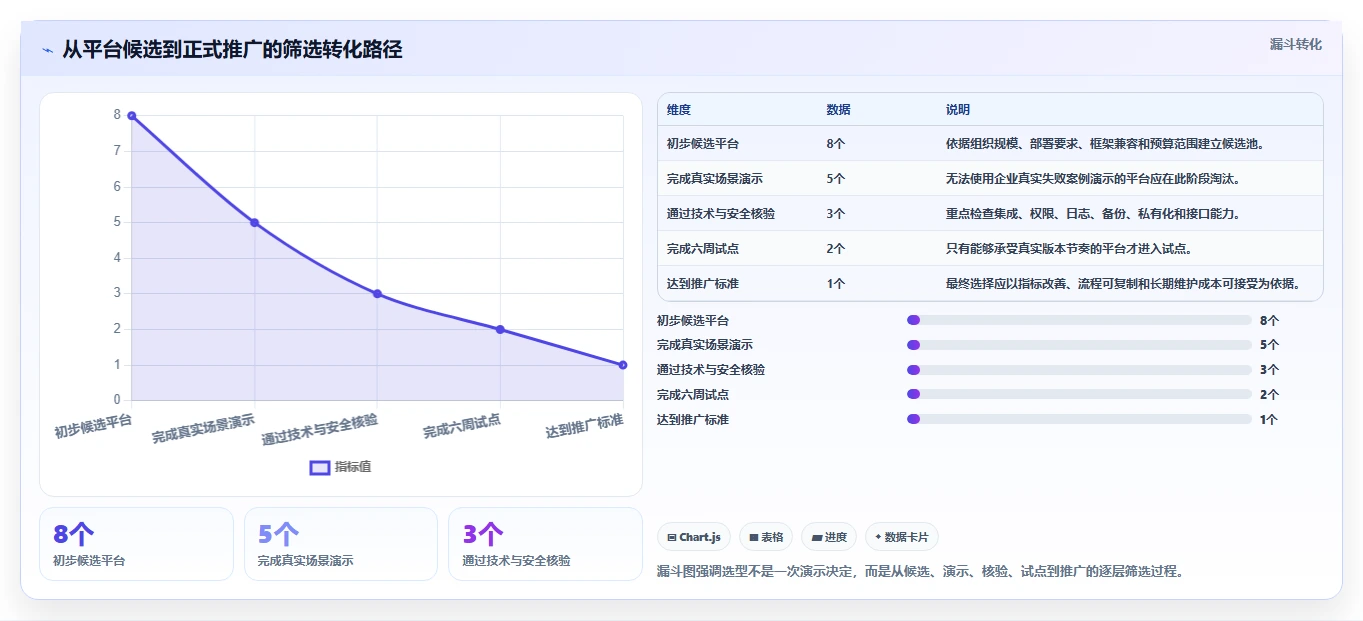1363x621 pixels.
Task: Click the chart data point for 完成六周试点
Action: tap(500, 329)
